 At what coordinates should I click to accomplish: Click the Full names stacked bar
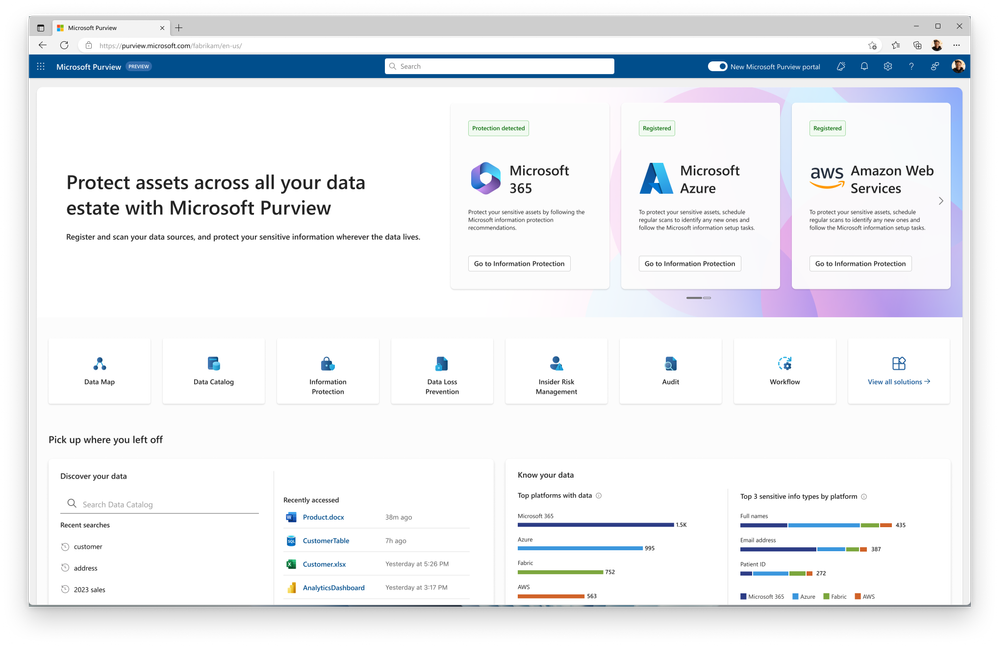coord(816,526)
